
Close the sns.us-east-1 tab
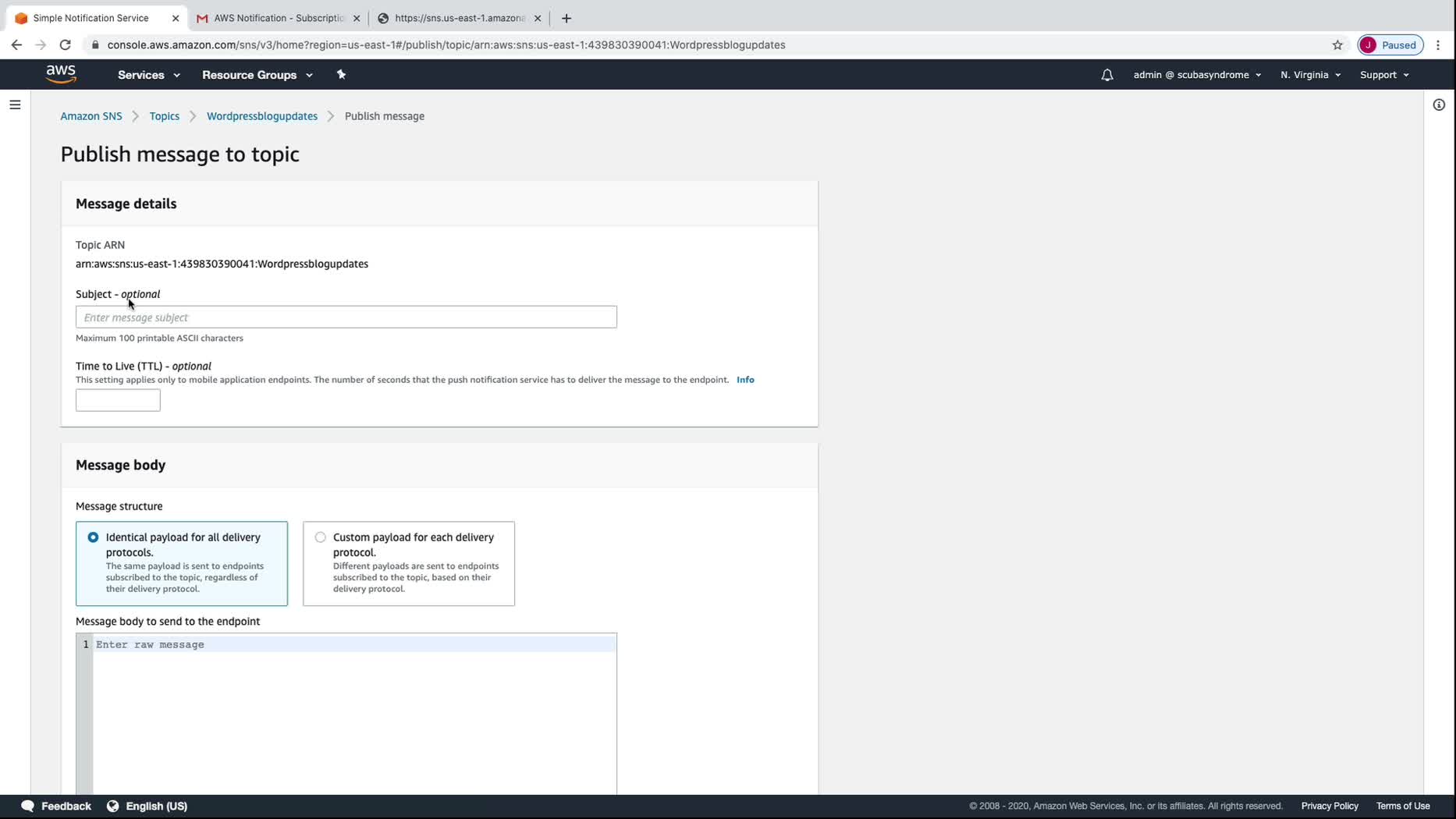pos(538,18)
